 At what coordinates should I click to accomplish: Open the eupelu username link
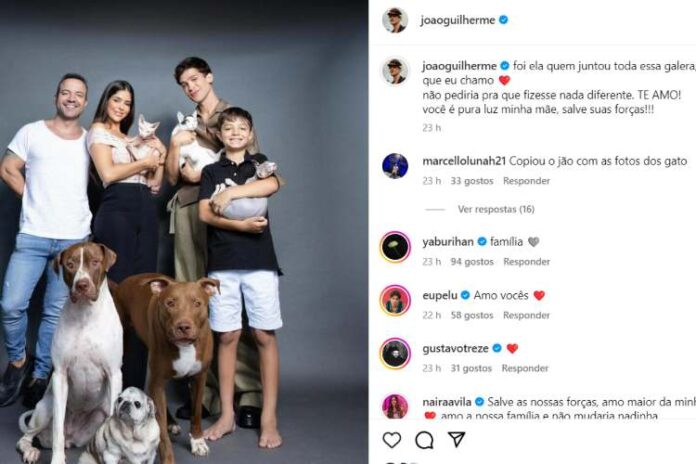(440, 295)
